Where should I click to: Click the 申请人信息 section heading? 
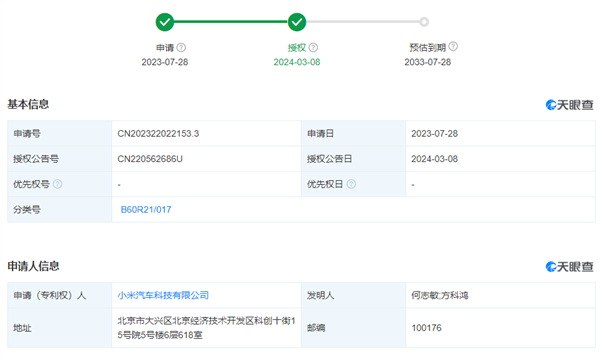click(33, 266)
